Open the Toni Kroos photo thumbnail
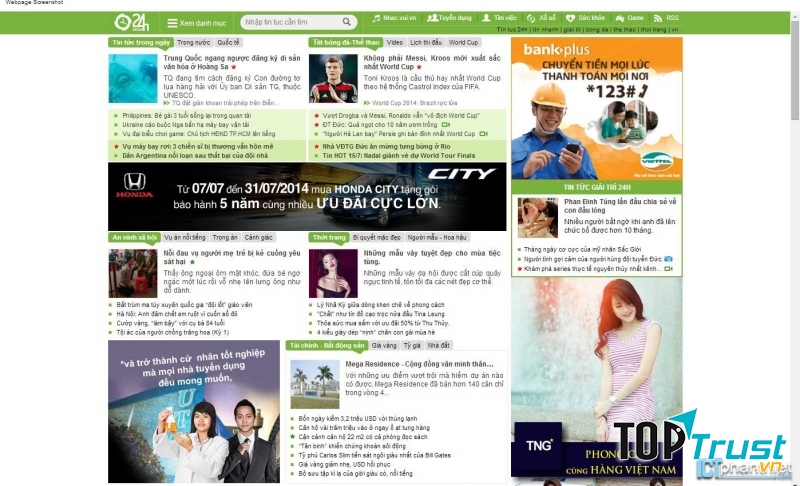This screenshot has height=486, width=800. tap(333, 79)
